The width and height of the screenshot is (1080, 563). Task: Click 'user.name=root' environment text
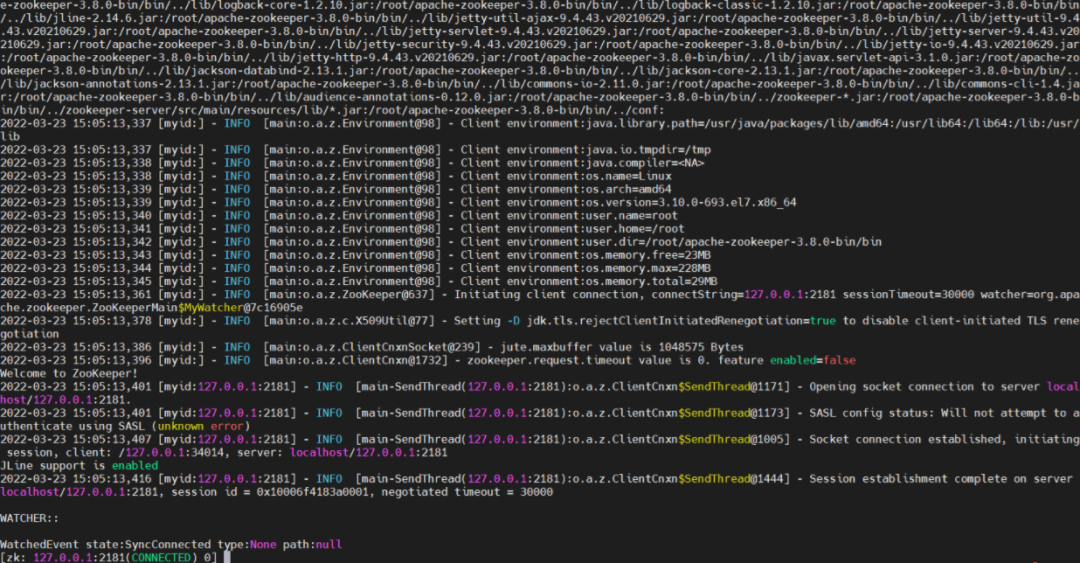(632, 215)
